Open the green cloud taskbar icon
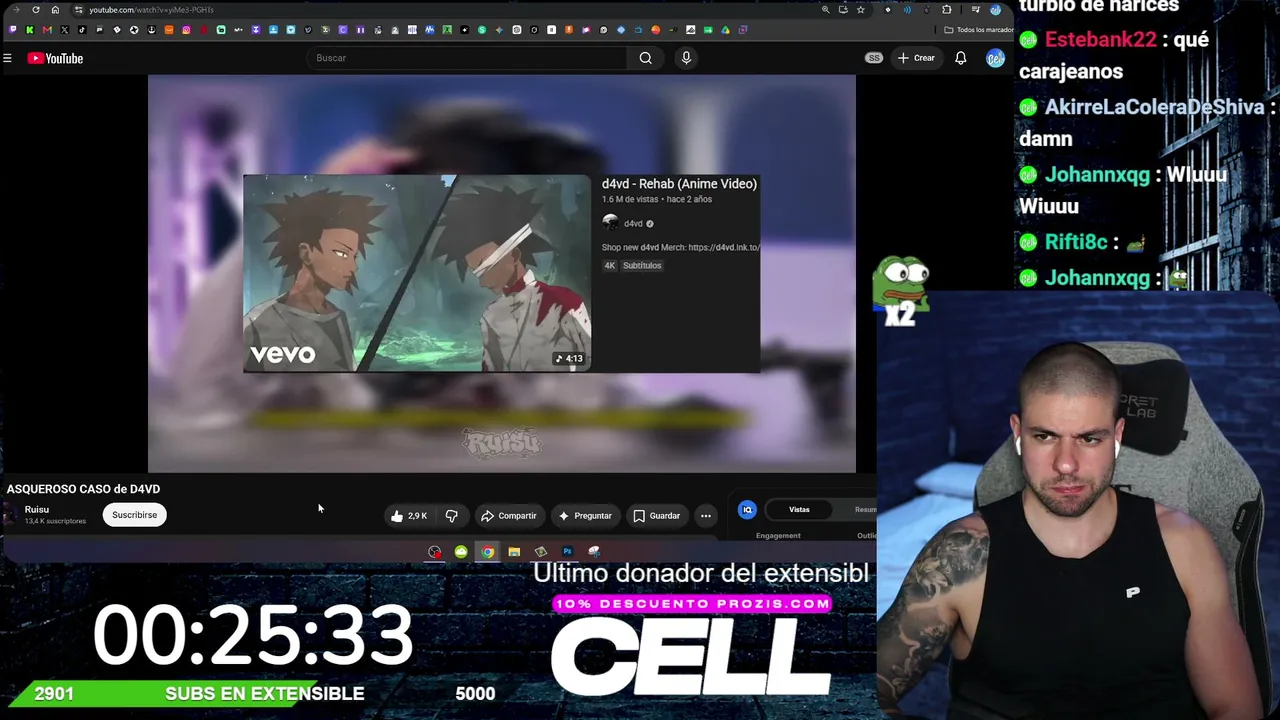Screen dimensions: 1280x720 point(461,552)
